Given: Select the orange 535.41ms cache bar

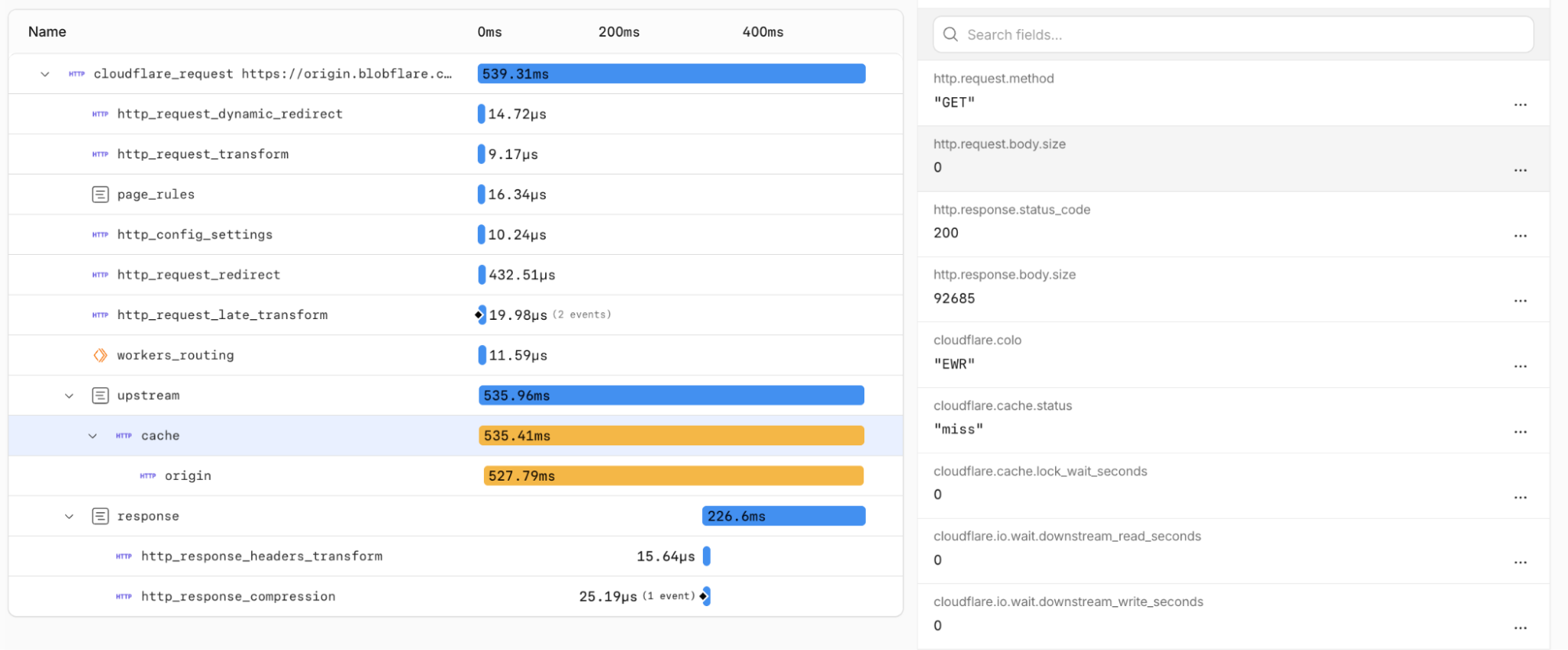Looking at the screenshot, I should click(x=671, y=435).
